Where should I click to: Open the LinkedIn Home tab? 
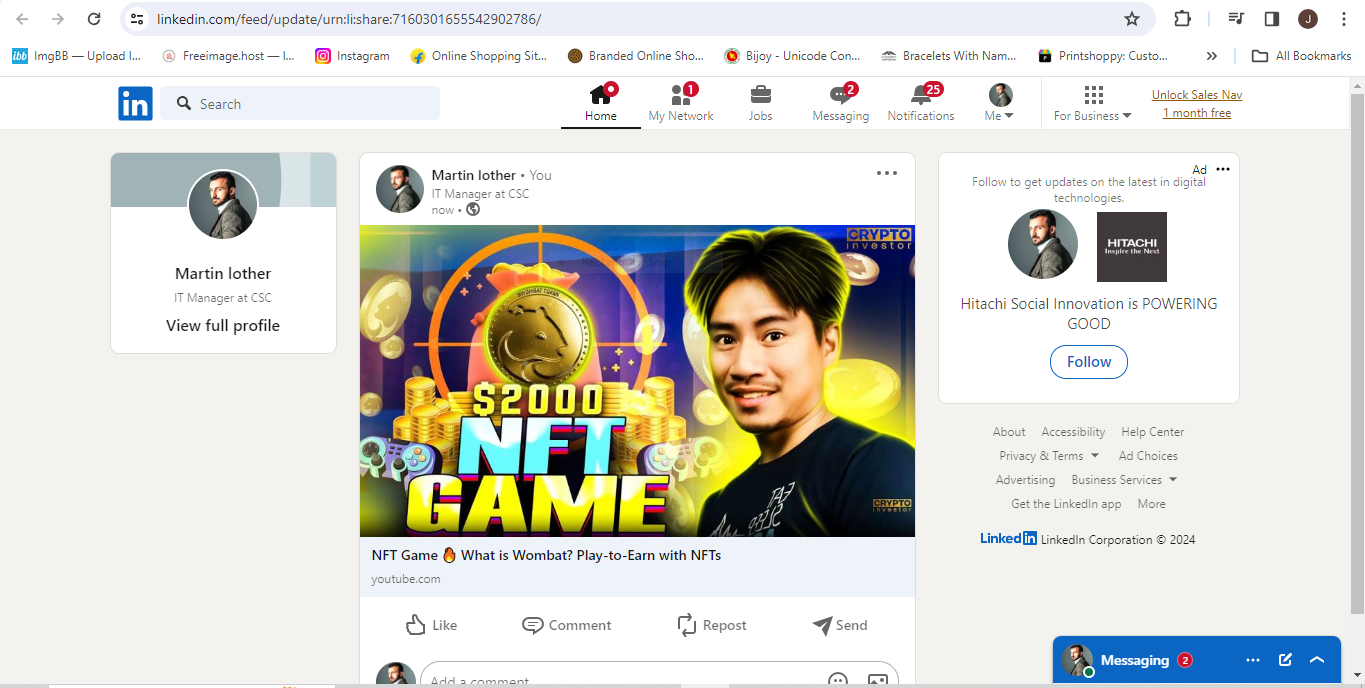[600, 104]
